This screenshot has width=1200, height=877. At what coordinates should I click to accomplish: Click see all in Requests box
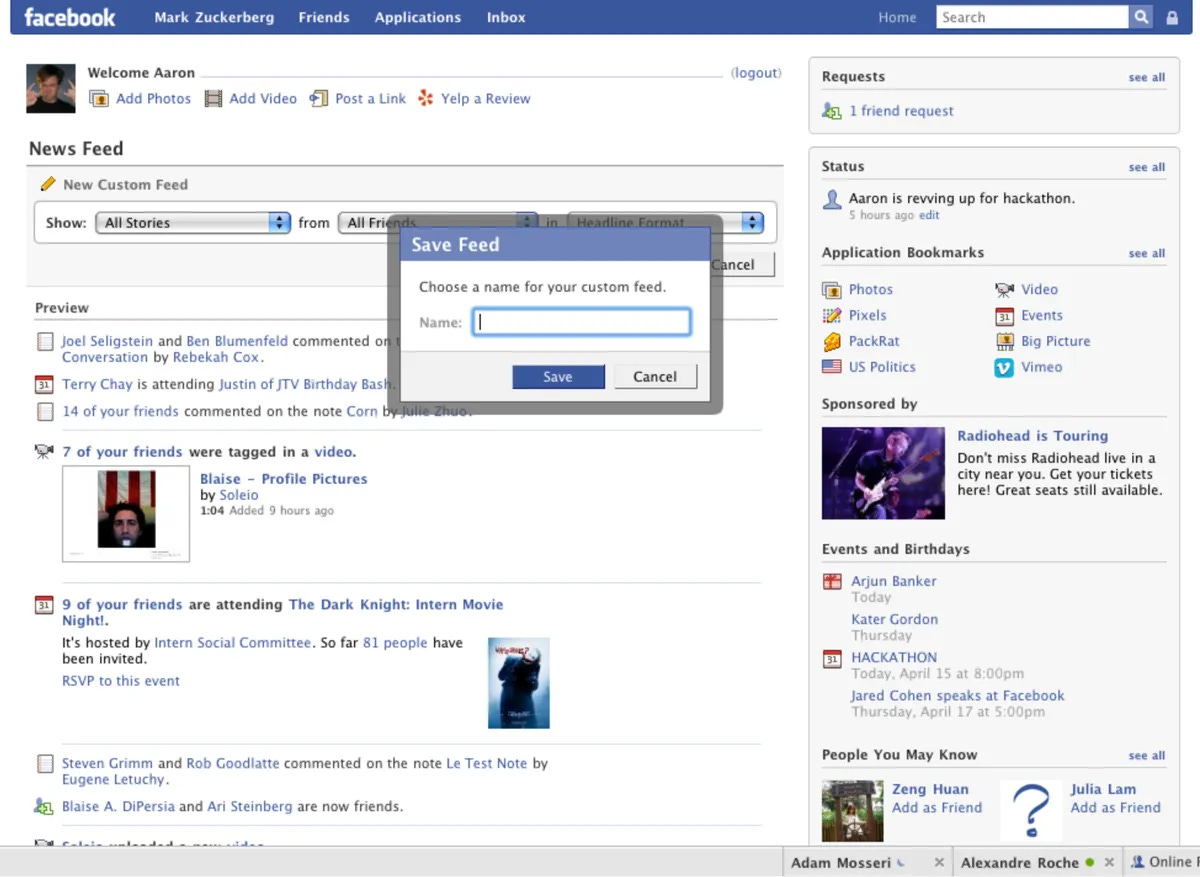[1147, 77]
